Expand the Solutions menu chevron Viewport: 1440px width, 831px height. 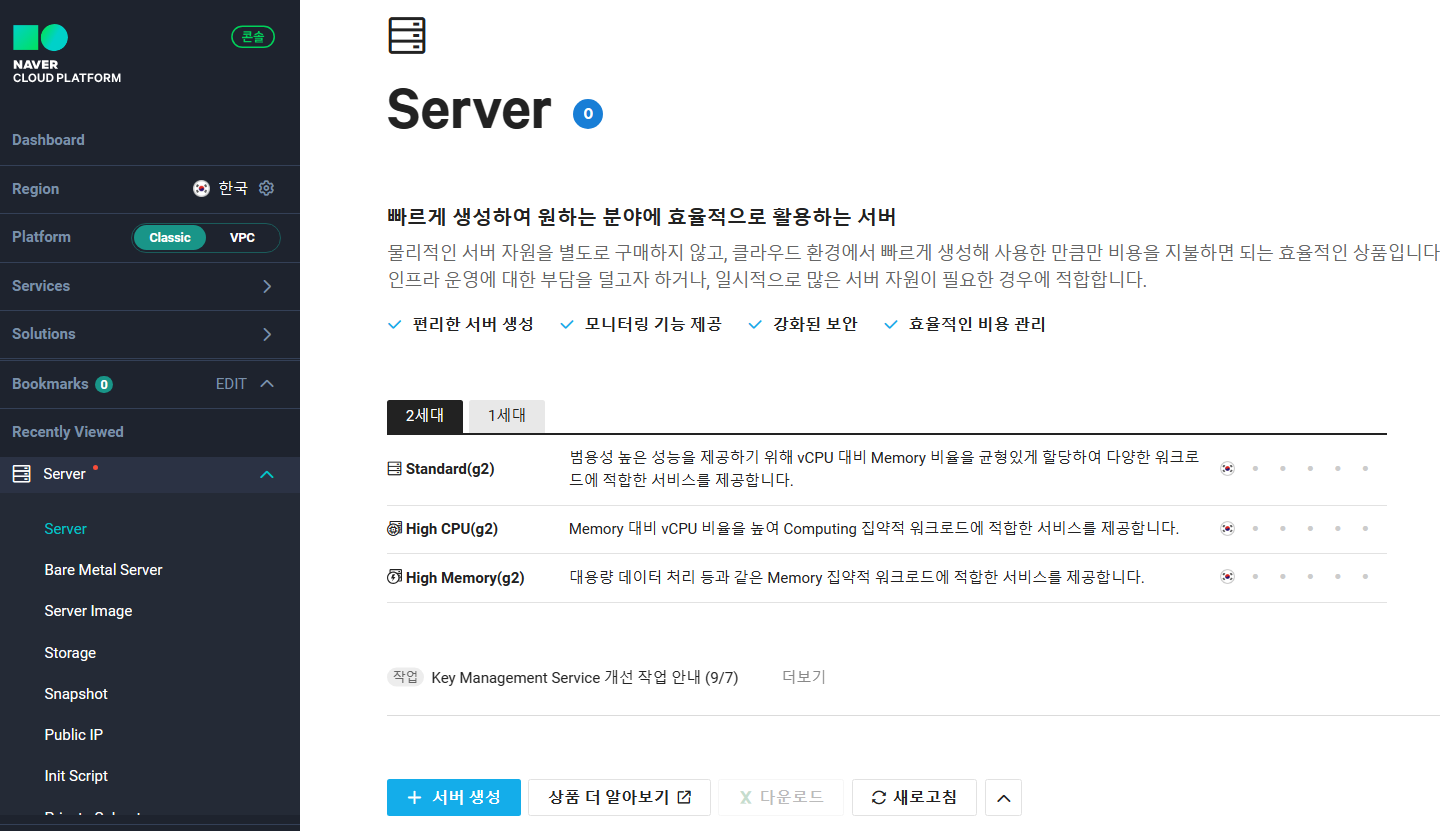pos(267,334)
